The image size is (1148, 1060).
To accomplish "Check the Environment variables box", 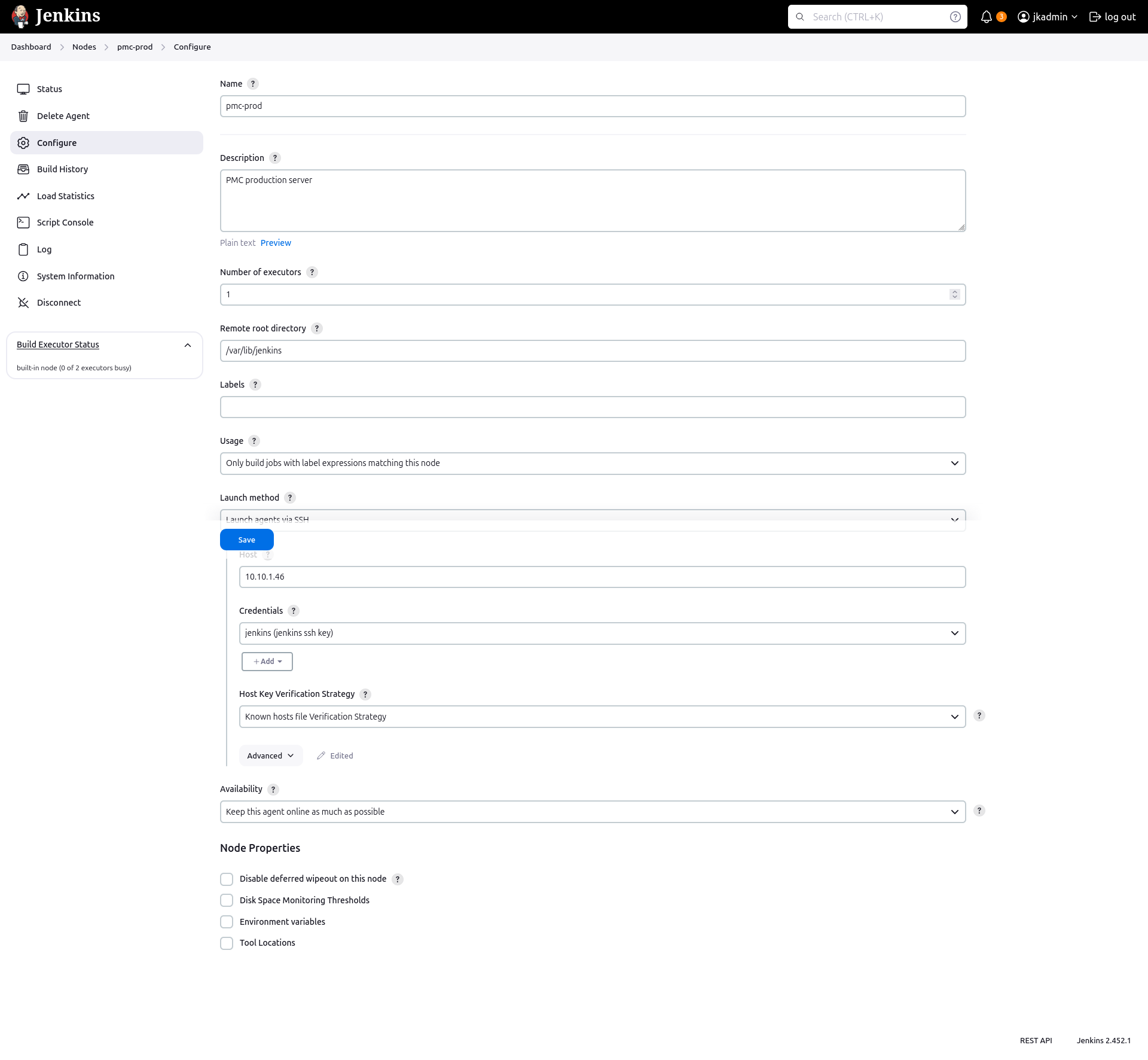I will pyautogui.click(x=227, y=922).
